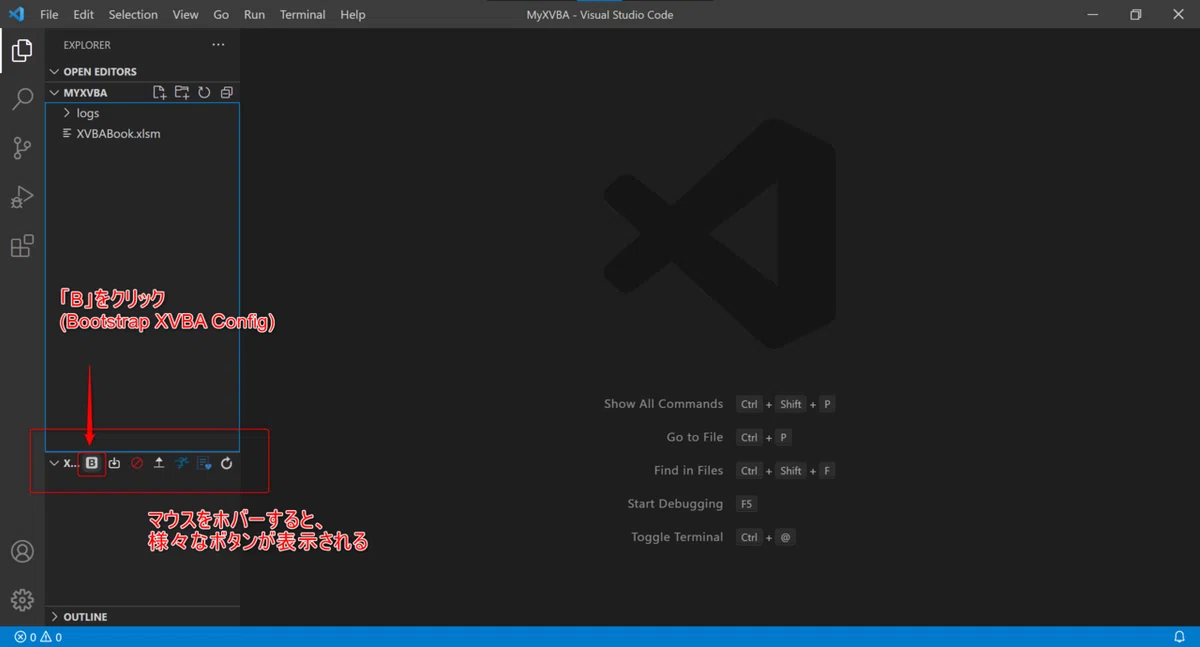The image size is (1200, 647).
Task: Open the View menu
Action: [x=185, y=15]
